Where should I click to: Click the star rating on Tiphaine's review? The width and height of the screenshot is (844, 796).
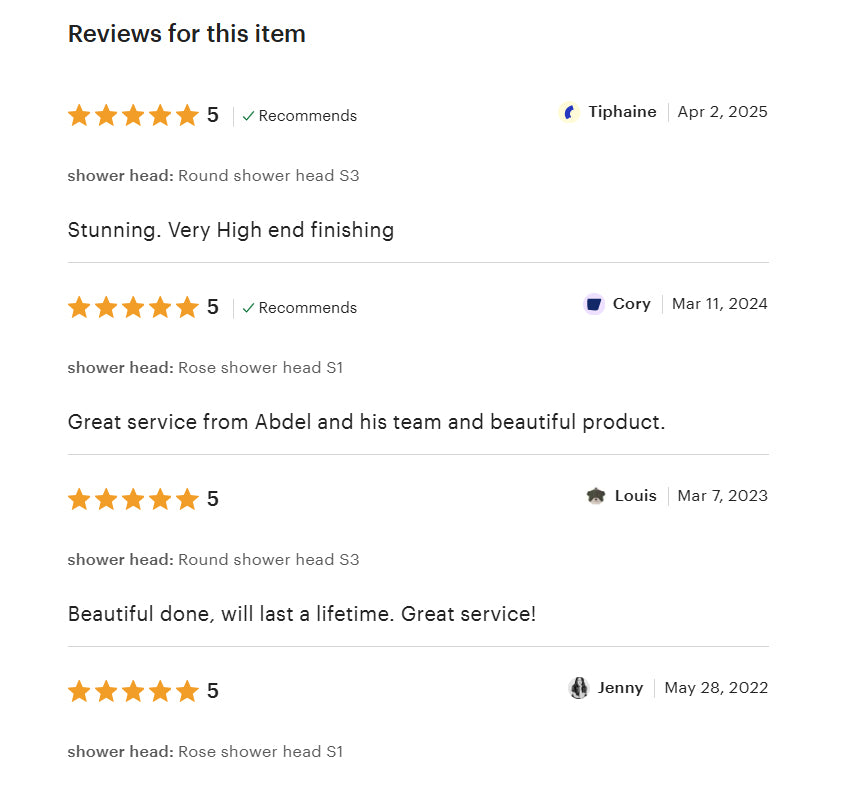(x=133, y=116)
